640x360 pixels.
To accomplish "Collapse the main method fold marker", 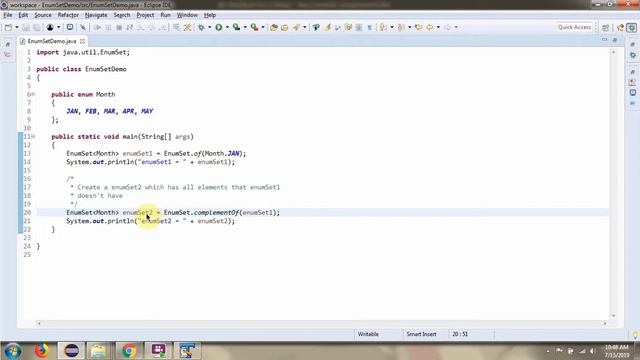I will tap(33, 136).
